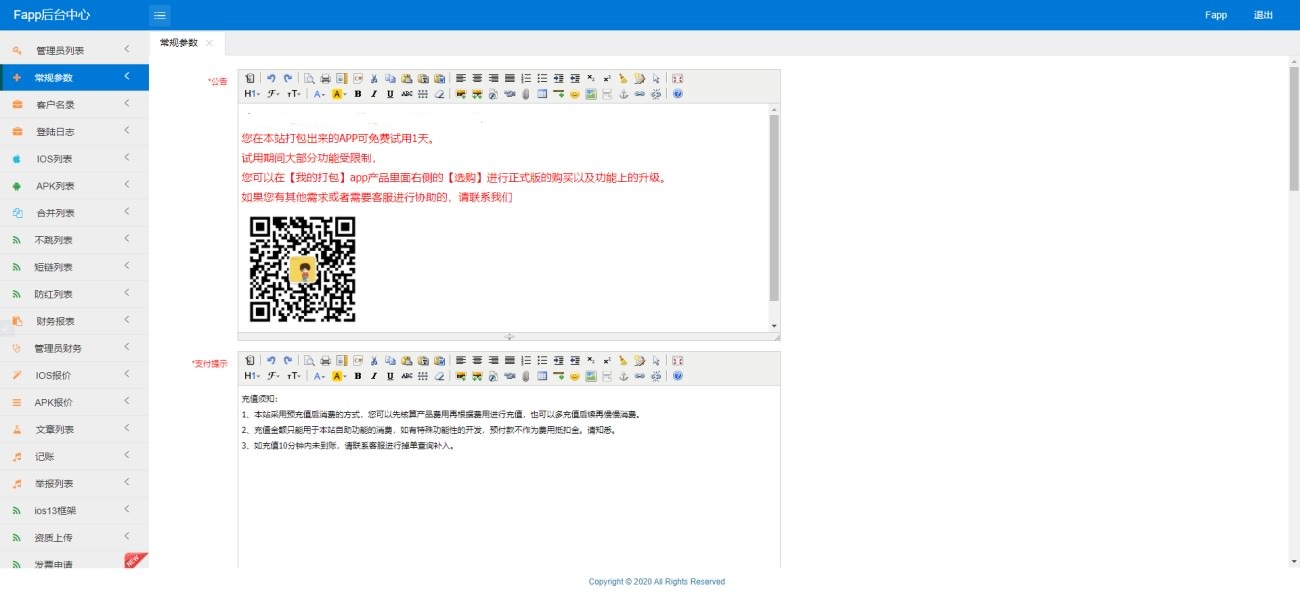Click 公告 editor bottom resize handle
This screenshot has width=1300, height=596.
tap(509, 336)
